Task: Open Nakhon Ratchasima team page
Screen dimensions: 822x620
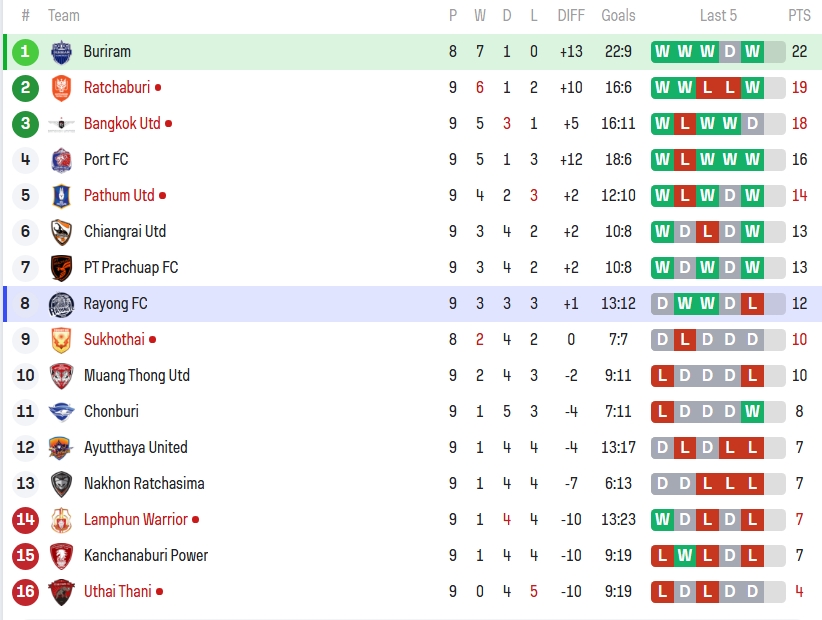Action: tap(144, 484)
